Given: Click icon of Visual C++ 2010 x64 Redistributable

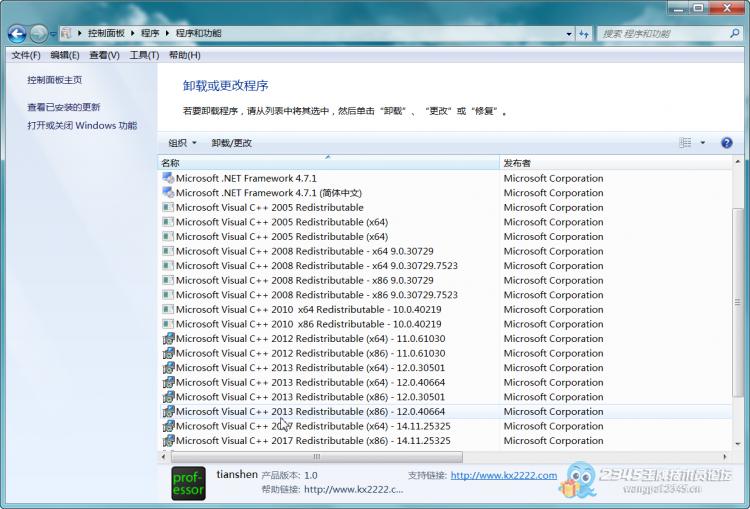Looking at the screenshot, I should 168,310.
